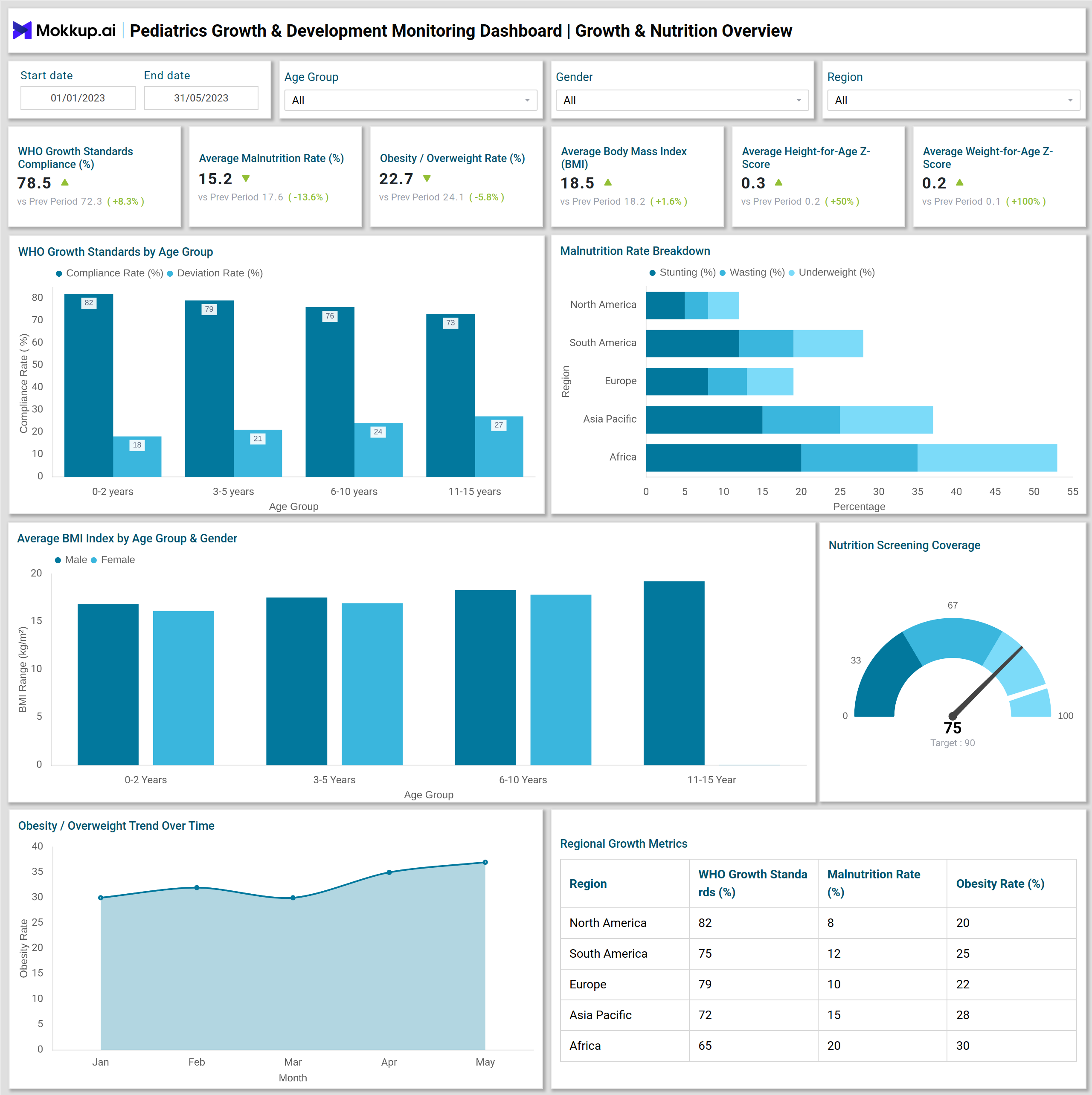Click the Jan data point on obesity trend

pyautogui.click(x=101, y=898)
